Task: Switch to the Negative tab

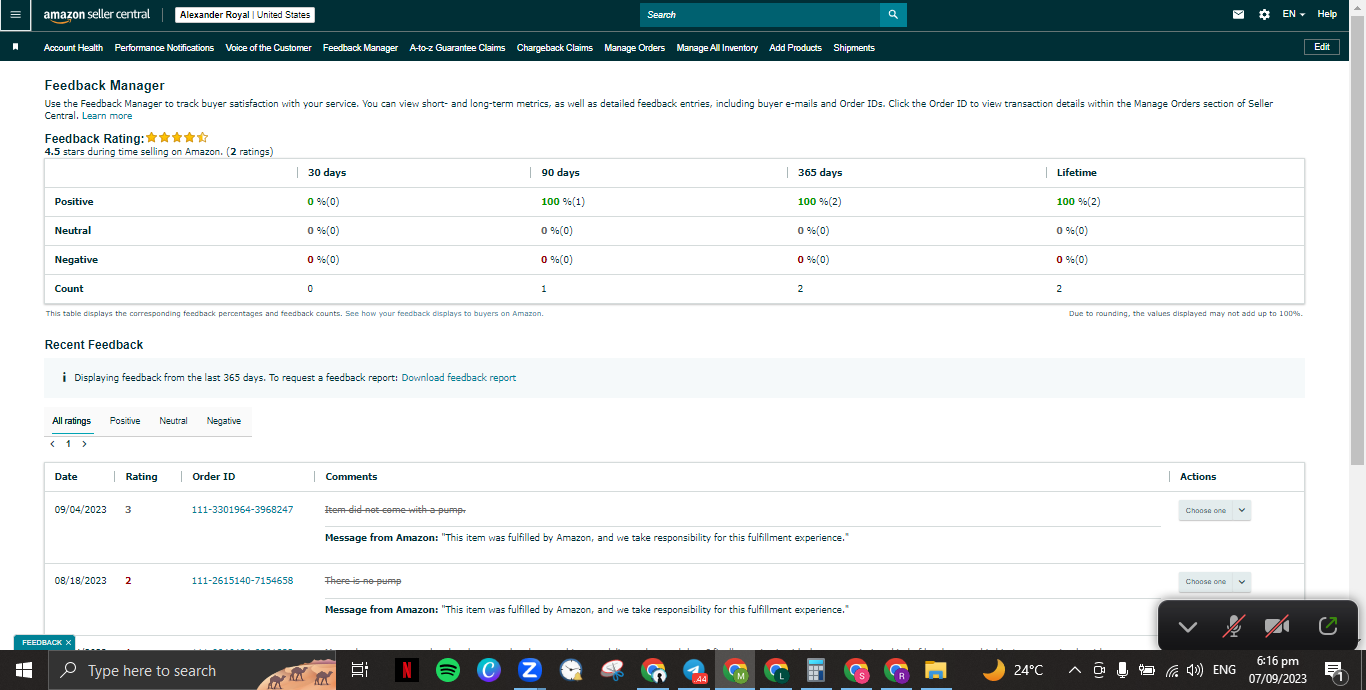Action: (x=224, y=421)
